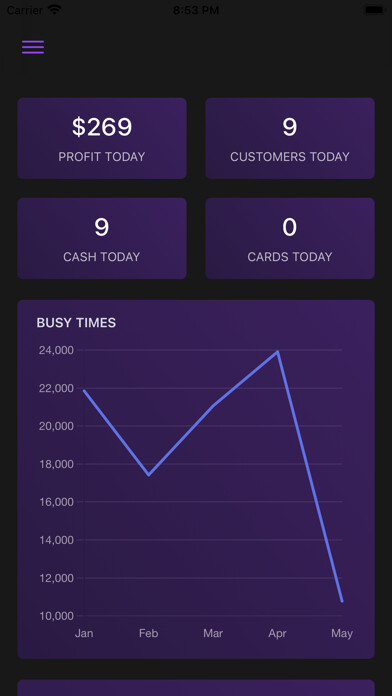
Task: Tap the 8:53 PM status bar clock
Action: pos(196,10)
